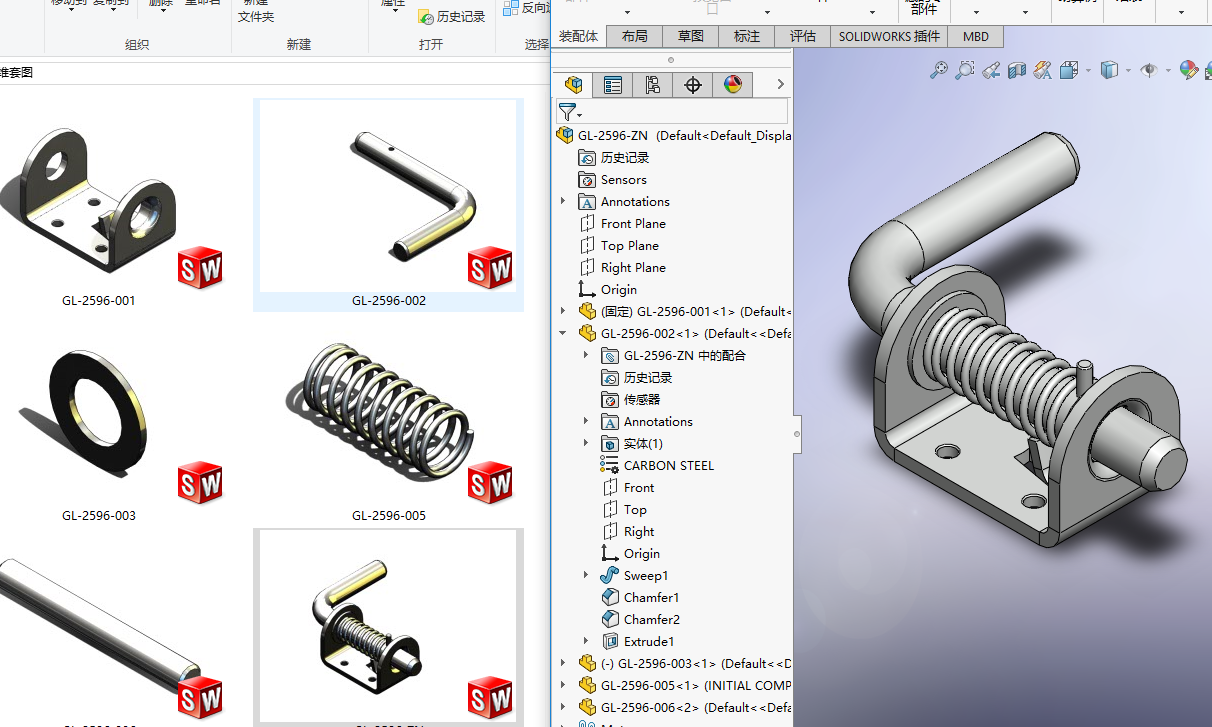
Task: Click the 历史记录 button in Explorer ribbon
Action: tap(451, 16)
